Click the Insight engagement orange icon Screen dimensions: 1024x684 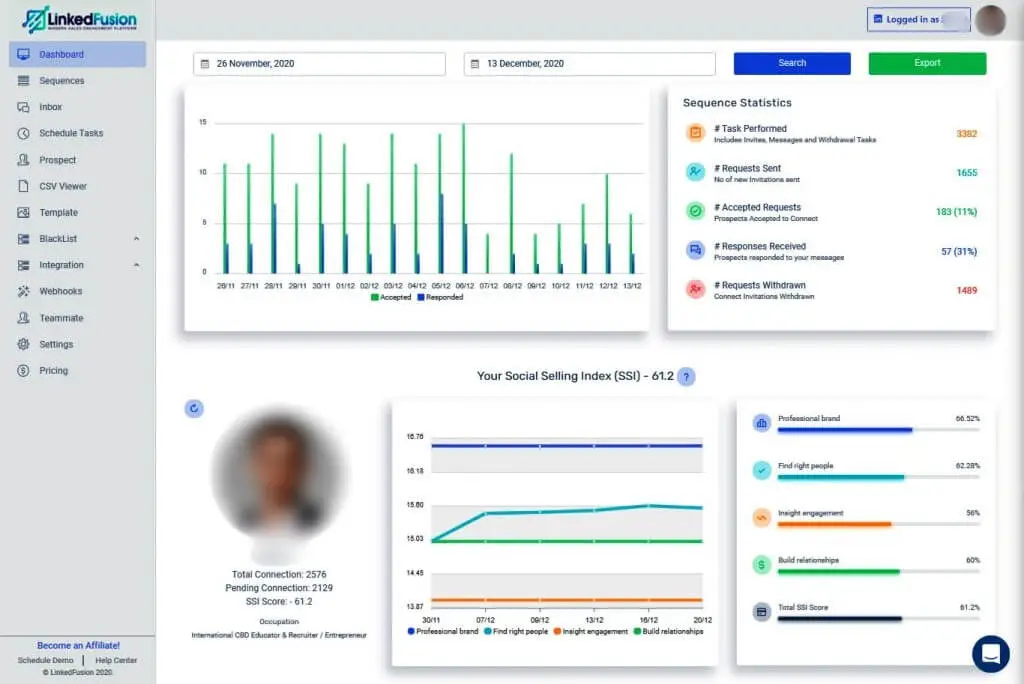pos(761,517)
